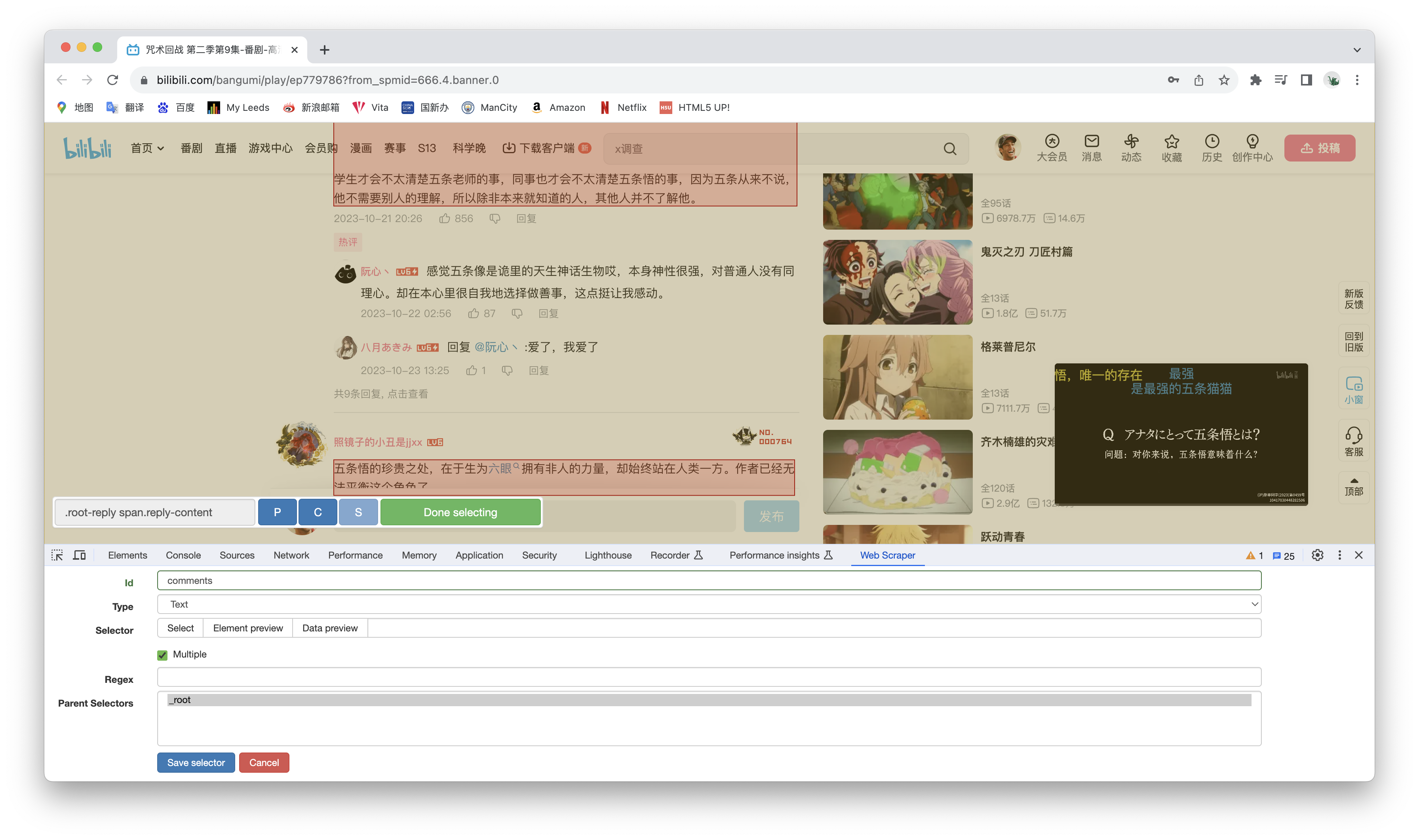Viewport: 1419px width, 840px height.
Task: Click the Done selecting button
Action: (460, 512)
